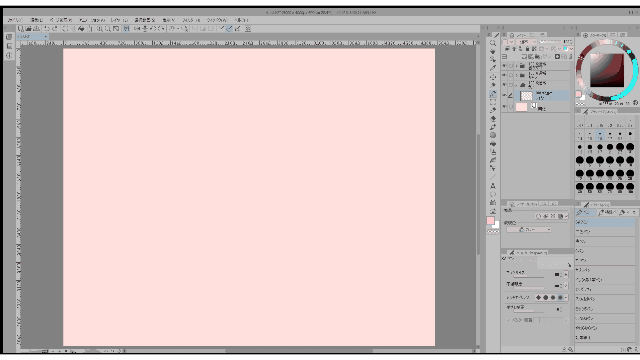Collapse the open layer folder
Screen dimensions: 640x360
(517, 85)
